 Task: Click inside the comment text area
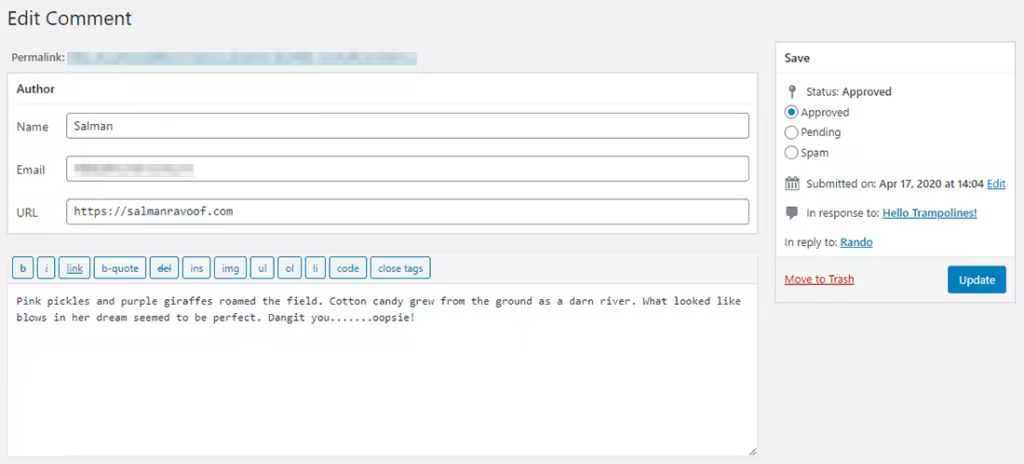[382, 370]
